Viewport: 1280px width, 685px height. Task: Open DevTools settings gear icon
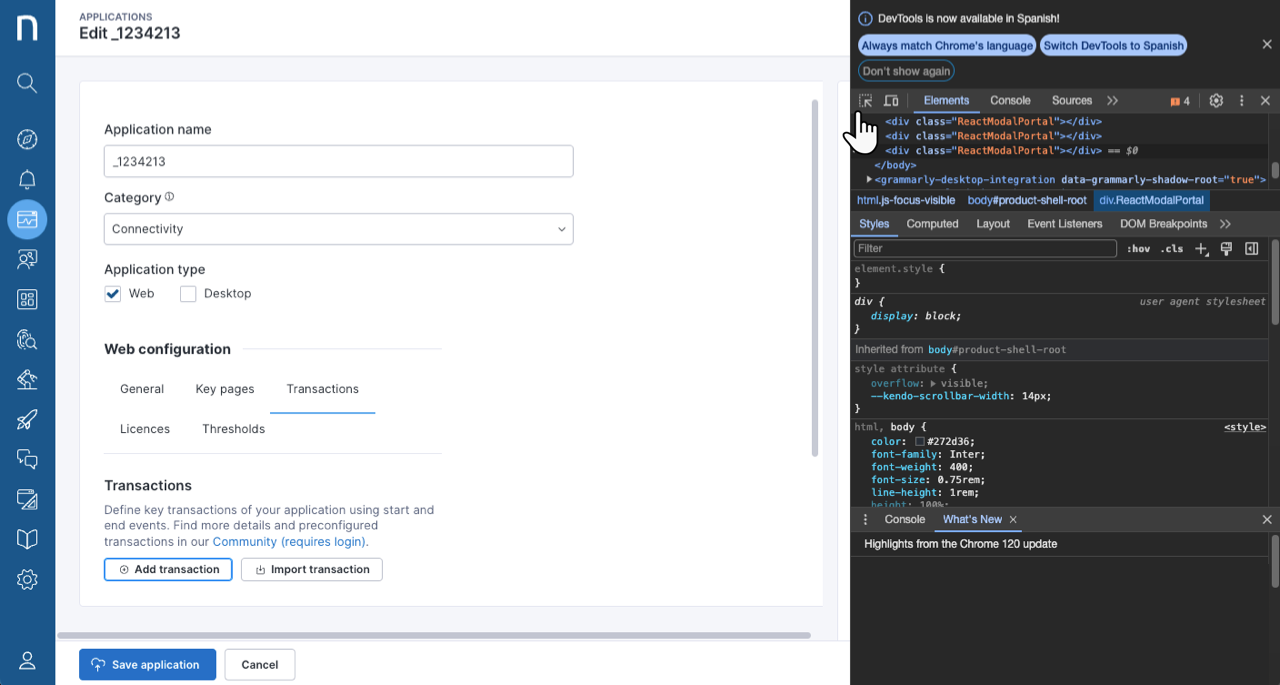tap(1216, 101)
